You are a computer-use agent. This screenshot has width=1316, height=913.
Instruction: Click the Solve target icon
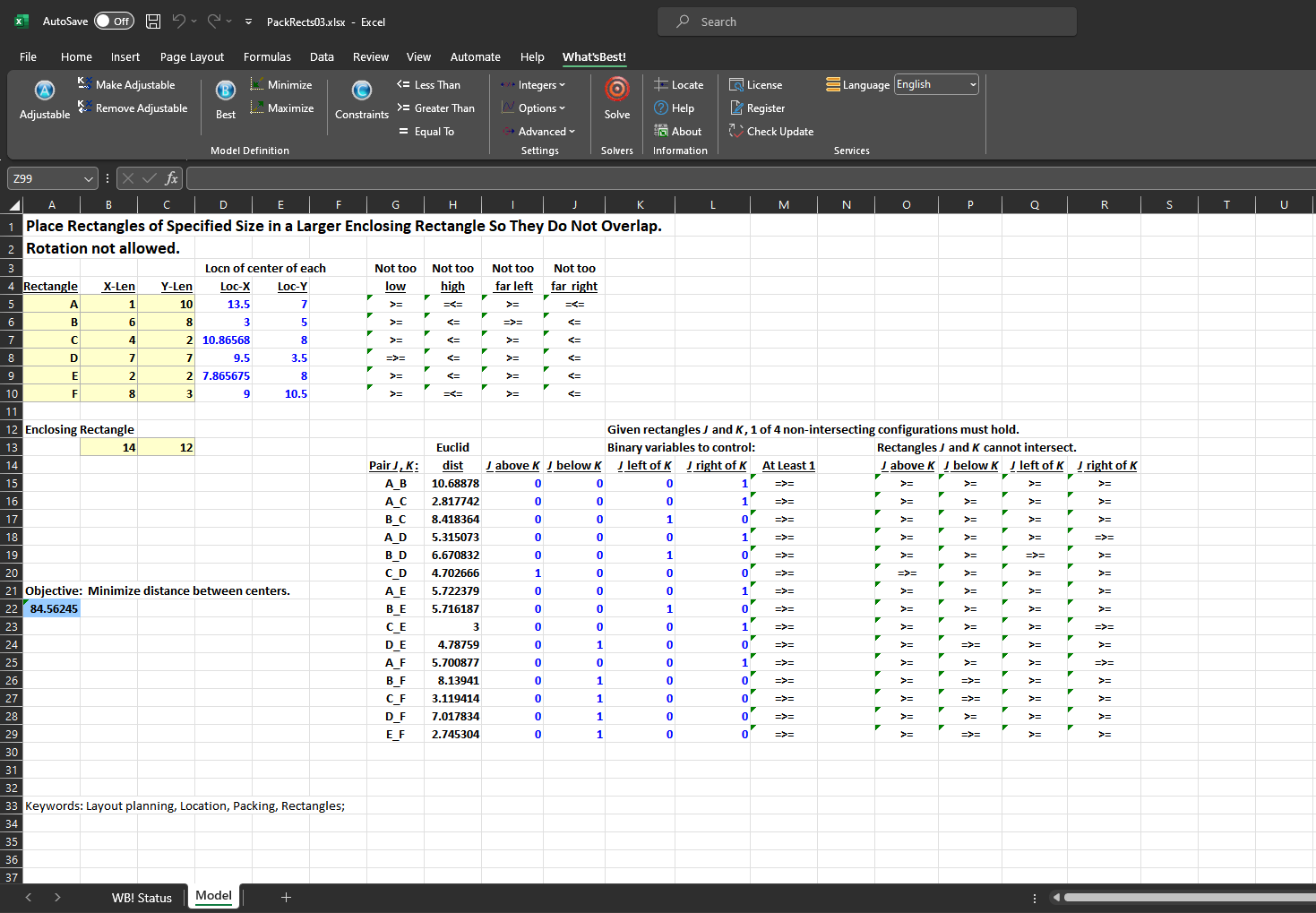pos(616,90)
